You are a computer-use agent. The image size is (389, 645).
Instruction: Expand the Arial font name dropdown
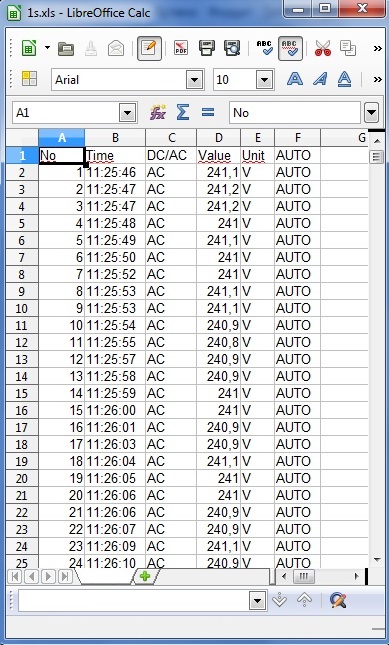(x=194, y=79)
